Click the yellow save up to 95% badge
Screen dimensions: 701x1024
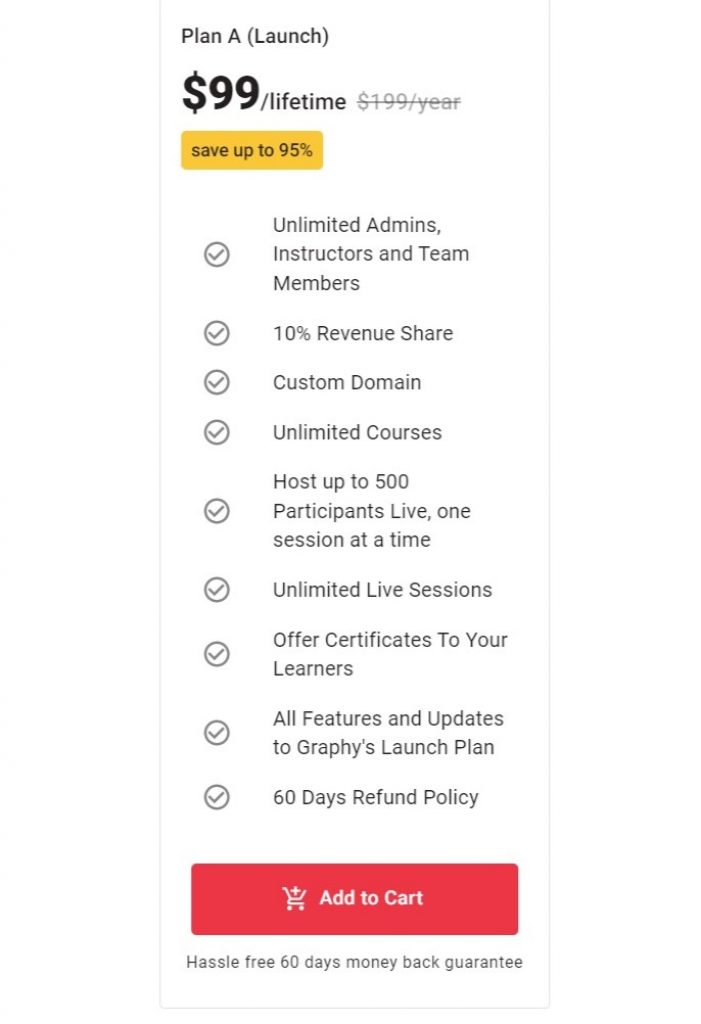[x=252, y=150]
